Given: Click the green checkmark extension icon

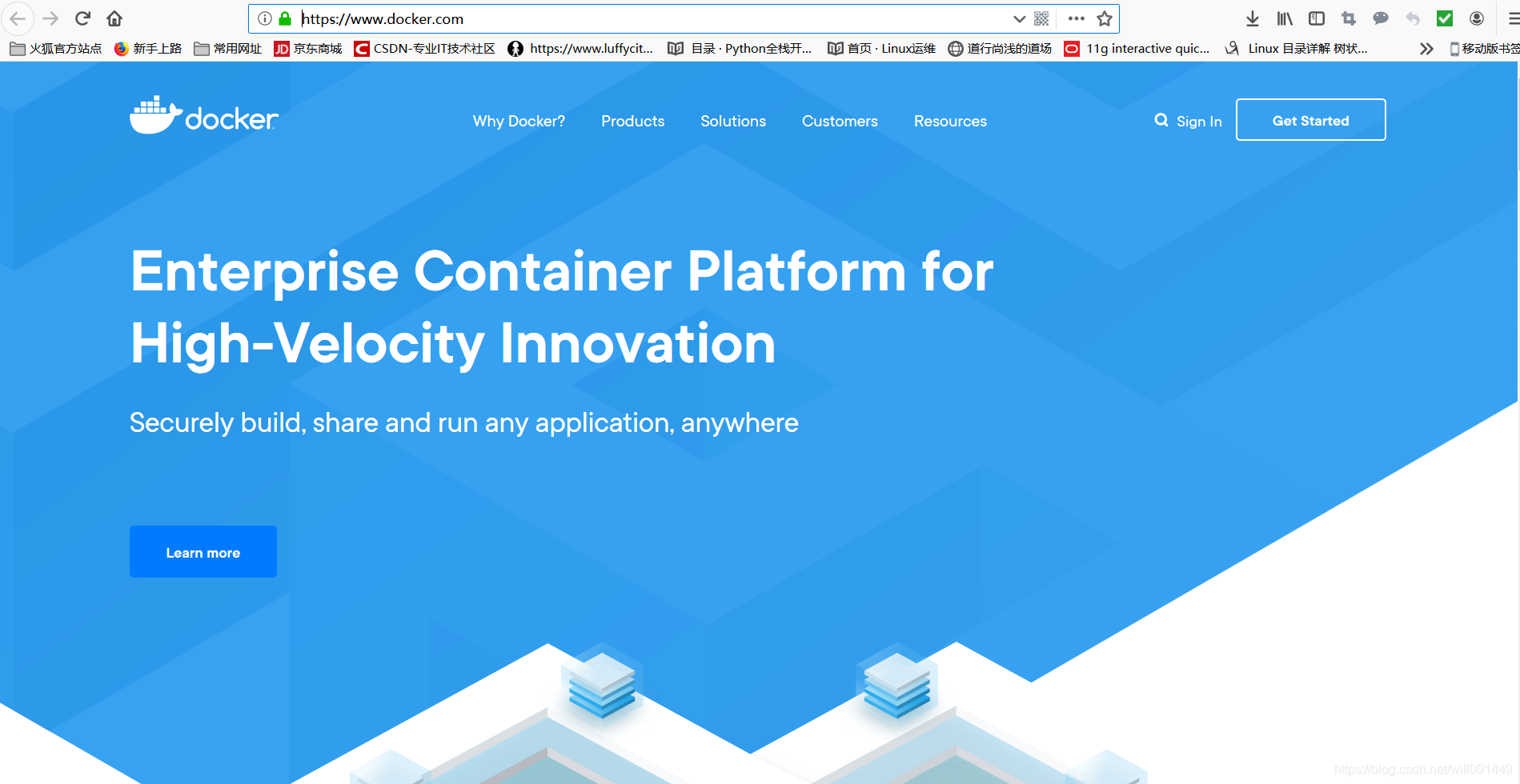Looking at the screenshot, I should [1445, 18].
